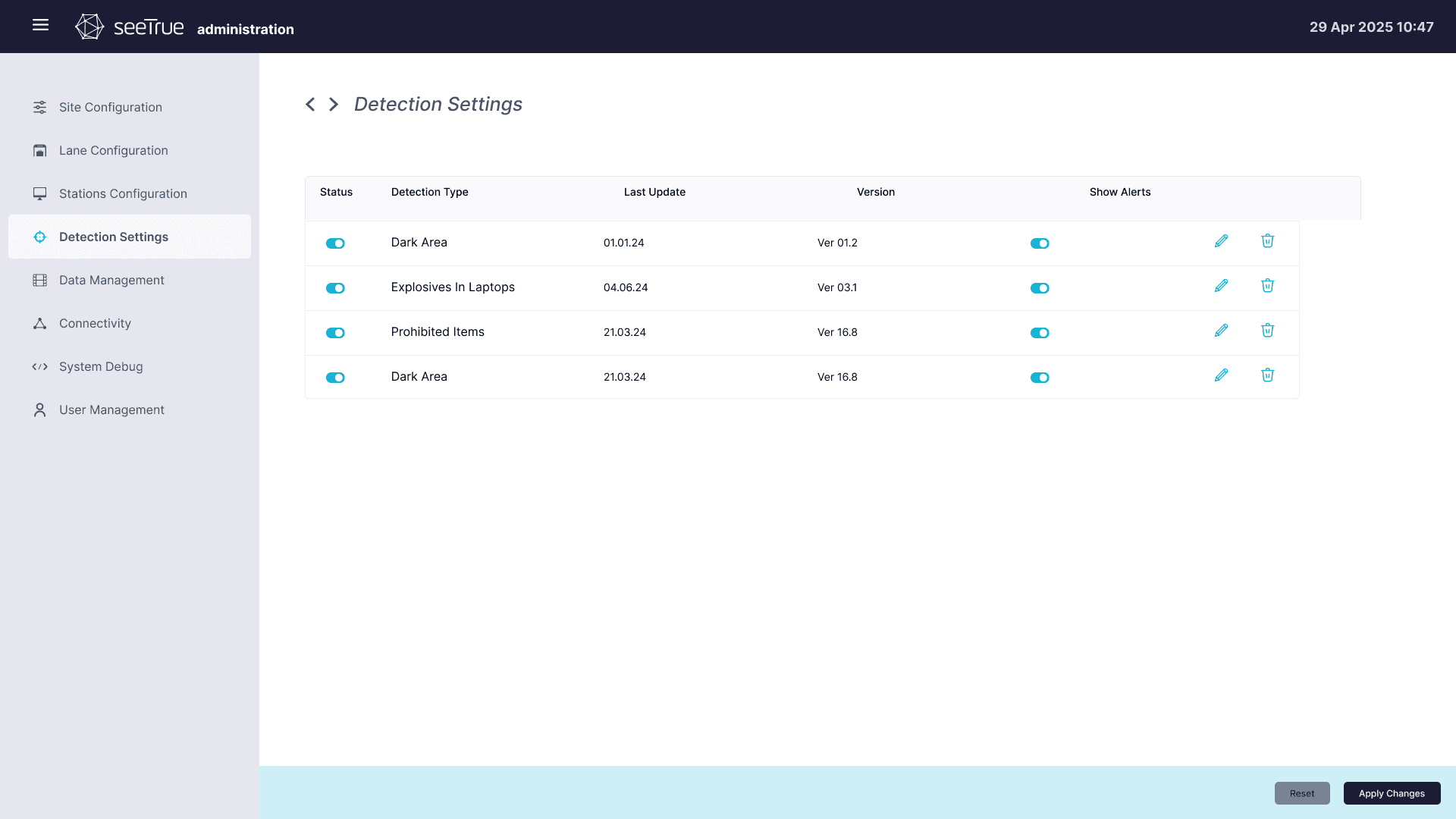
Task: Open the hamburger menu icon
Action: 41,25
